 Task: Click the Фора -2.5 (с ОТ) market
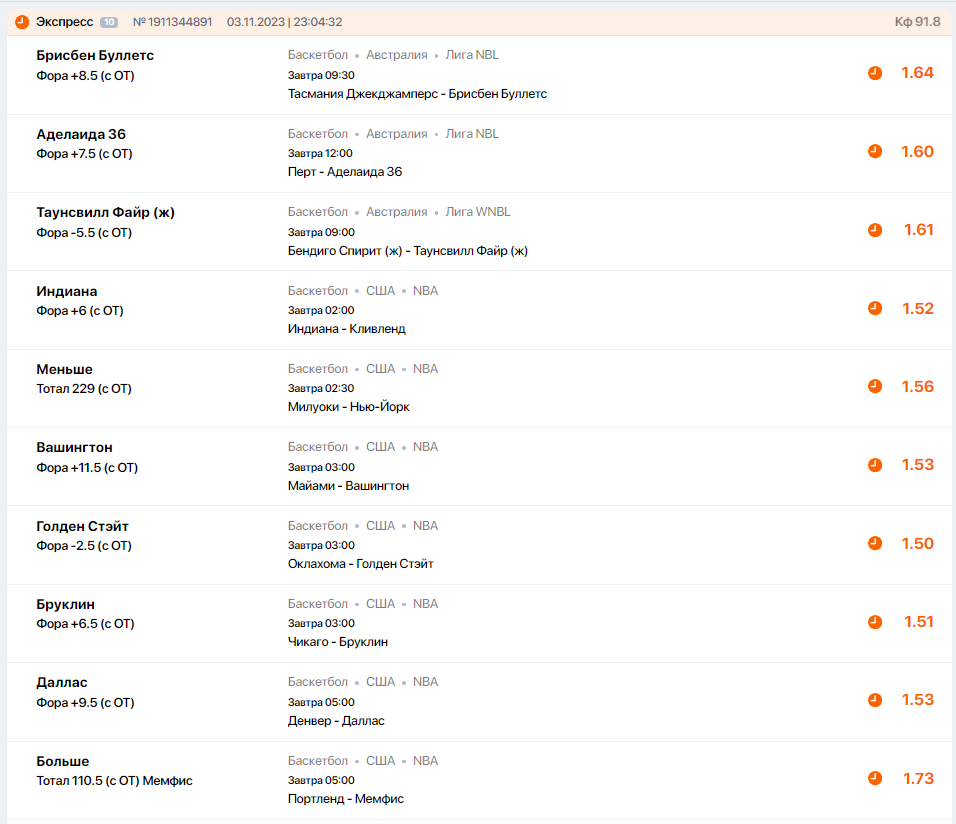[x=84, y=546]
